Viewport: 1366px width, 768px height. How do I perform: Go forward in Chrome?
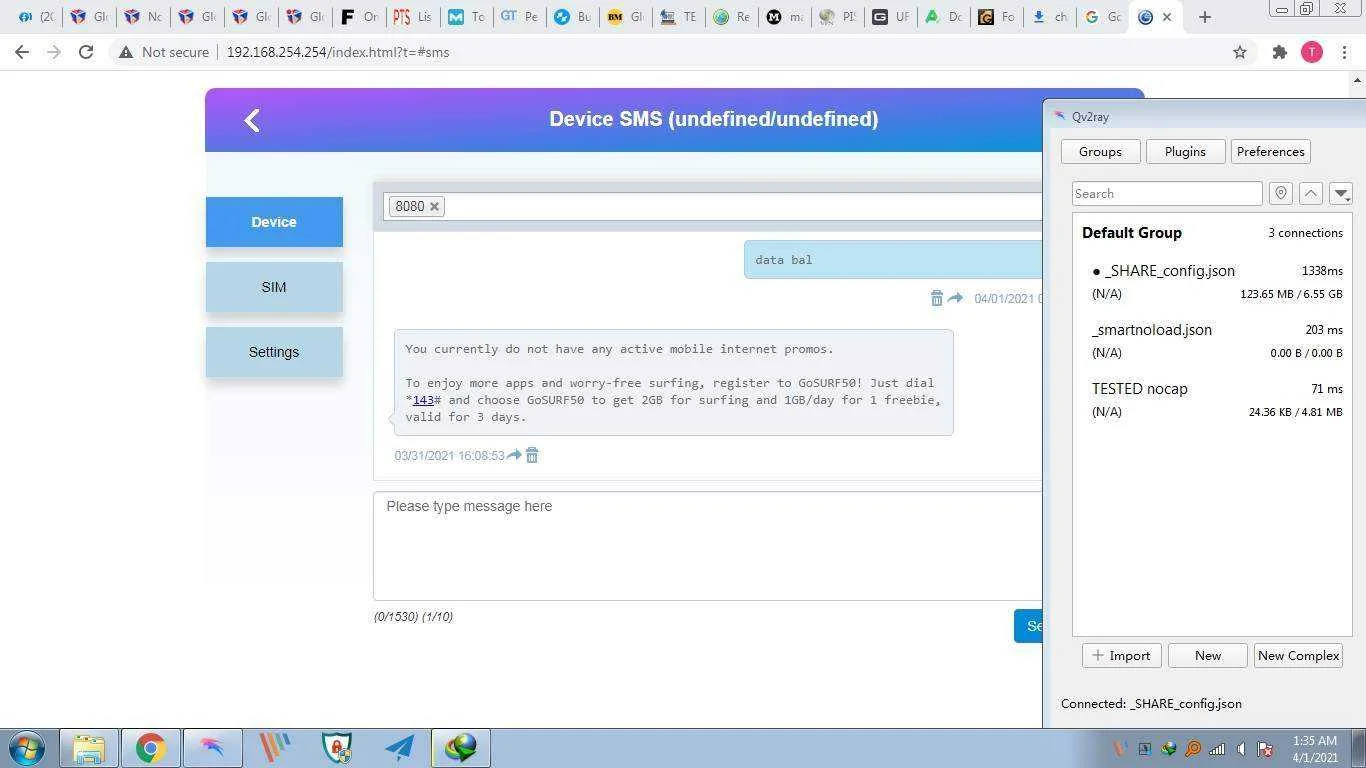[54, 52]
